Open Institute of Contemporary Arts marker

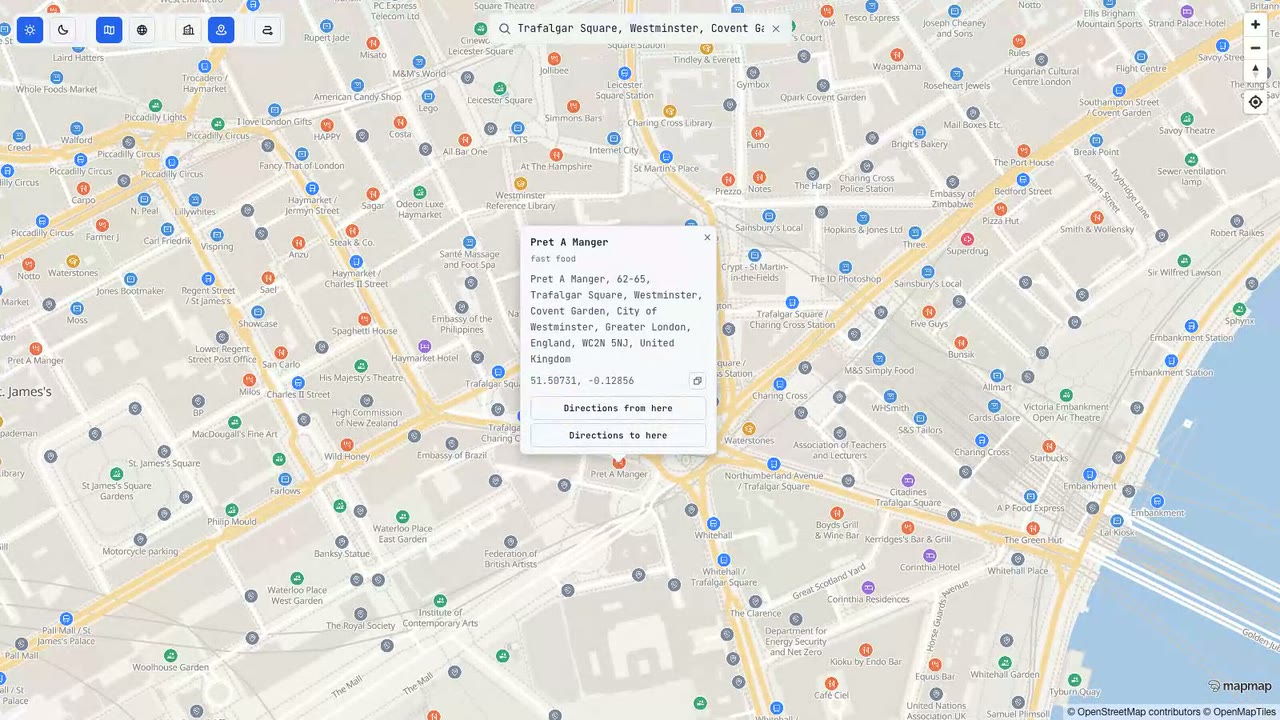pos(440,600)
